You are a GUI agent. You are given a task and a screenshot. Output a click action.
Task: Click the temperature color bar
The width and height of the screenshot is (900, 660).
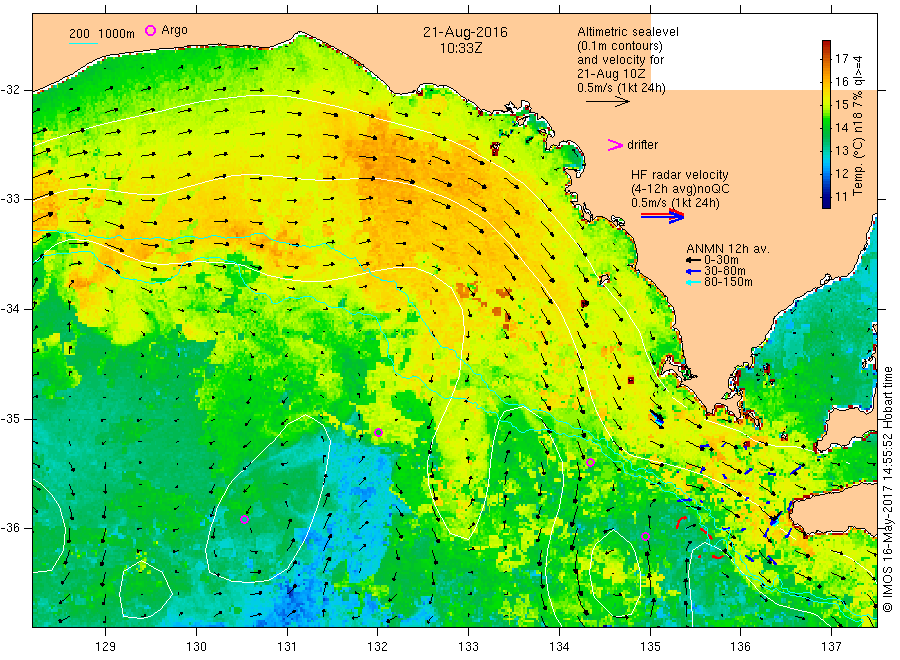coord(826,124)
